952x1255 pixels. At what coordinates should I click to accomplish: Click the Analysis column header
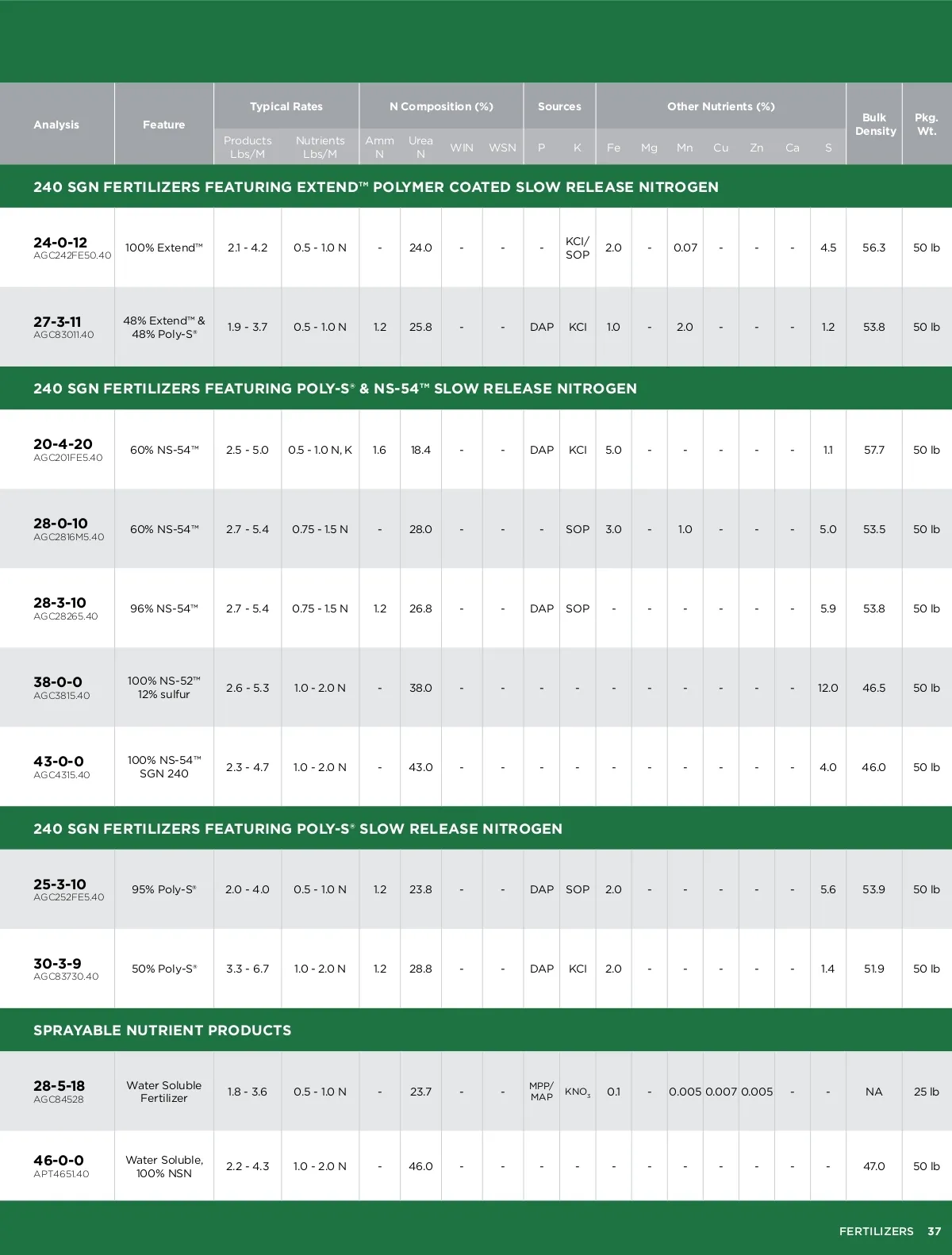(56, 125)
